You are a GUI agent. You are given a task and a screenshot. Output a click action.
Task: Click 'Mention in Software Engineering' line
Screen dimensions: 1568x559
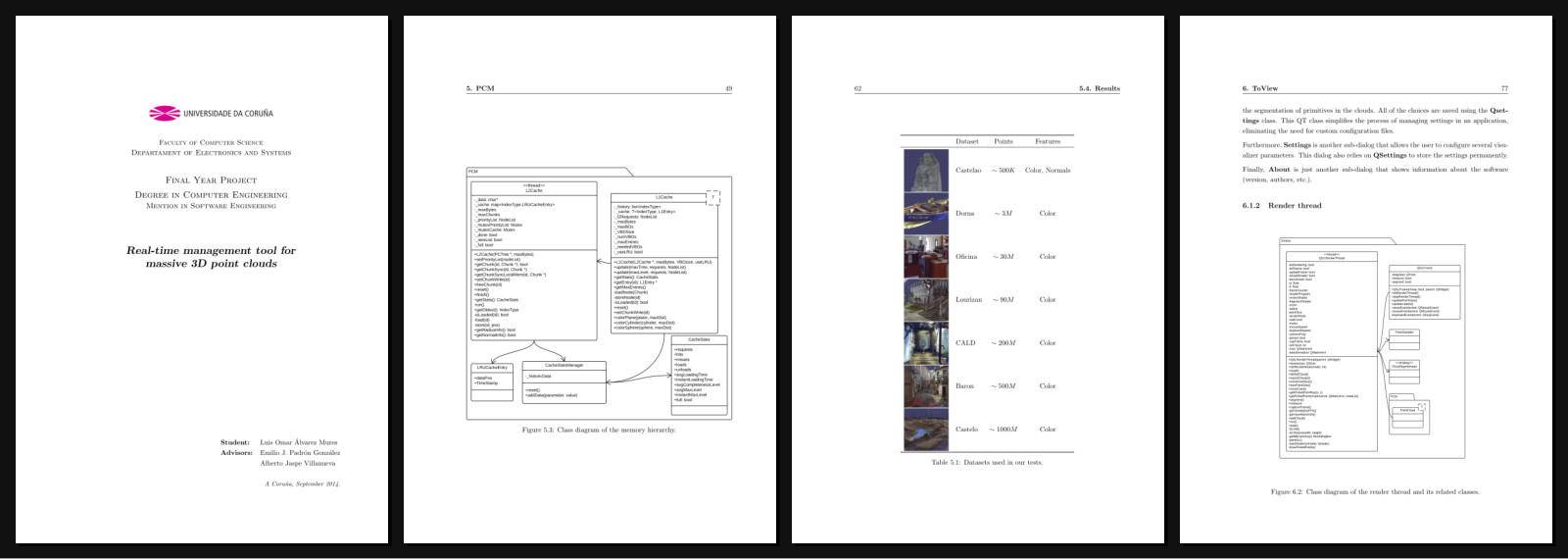(x=211, y=206)
